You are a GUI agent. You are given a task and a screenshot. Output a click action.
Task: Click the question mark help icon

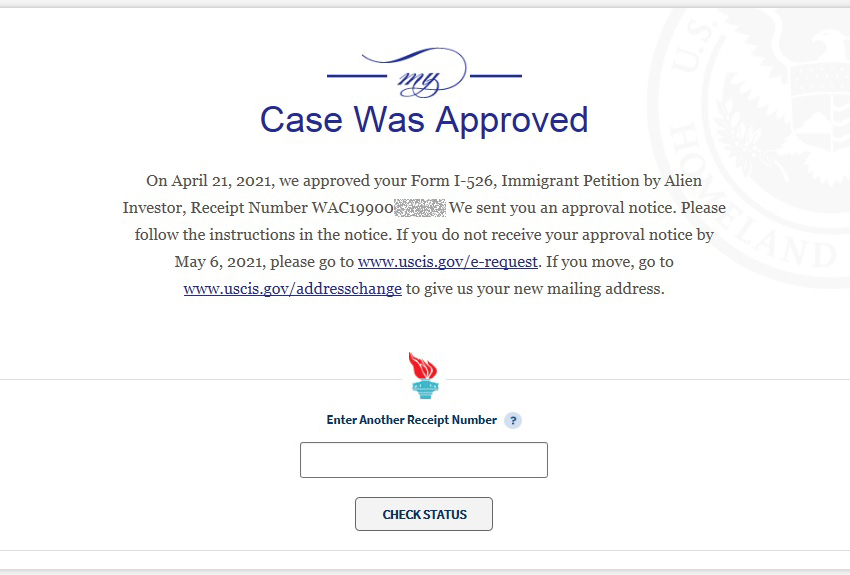[x=513, y=420]
